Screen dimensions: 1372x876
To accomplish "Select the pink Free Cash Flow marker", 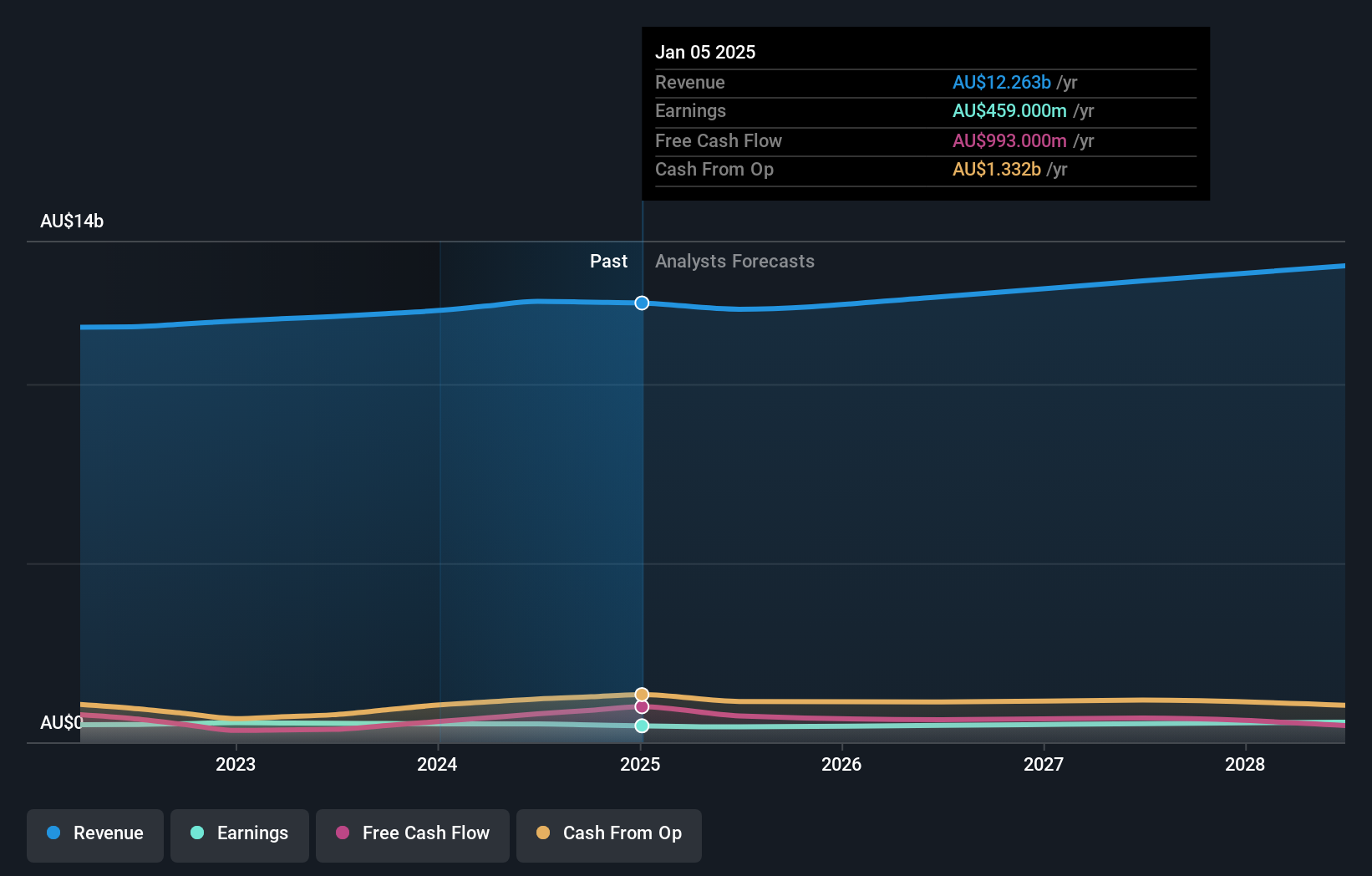I will click(642, 707).
